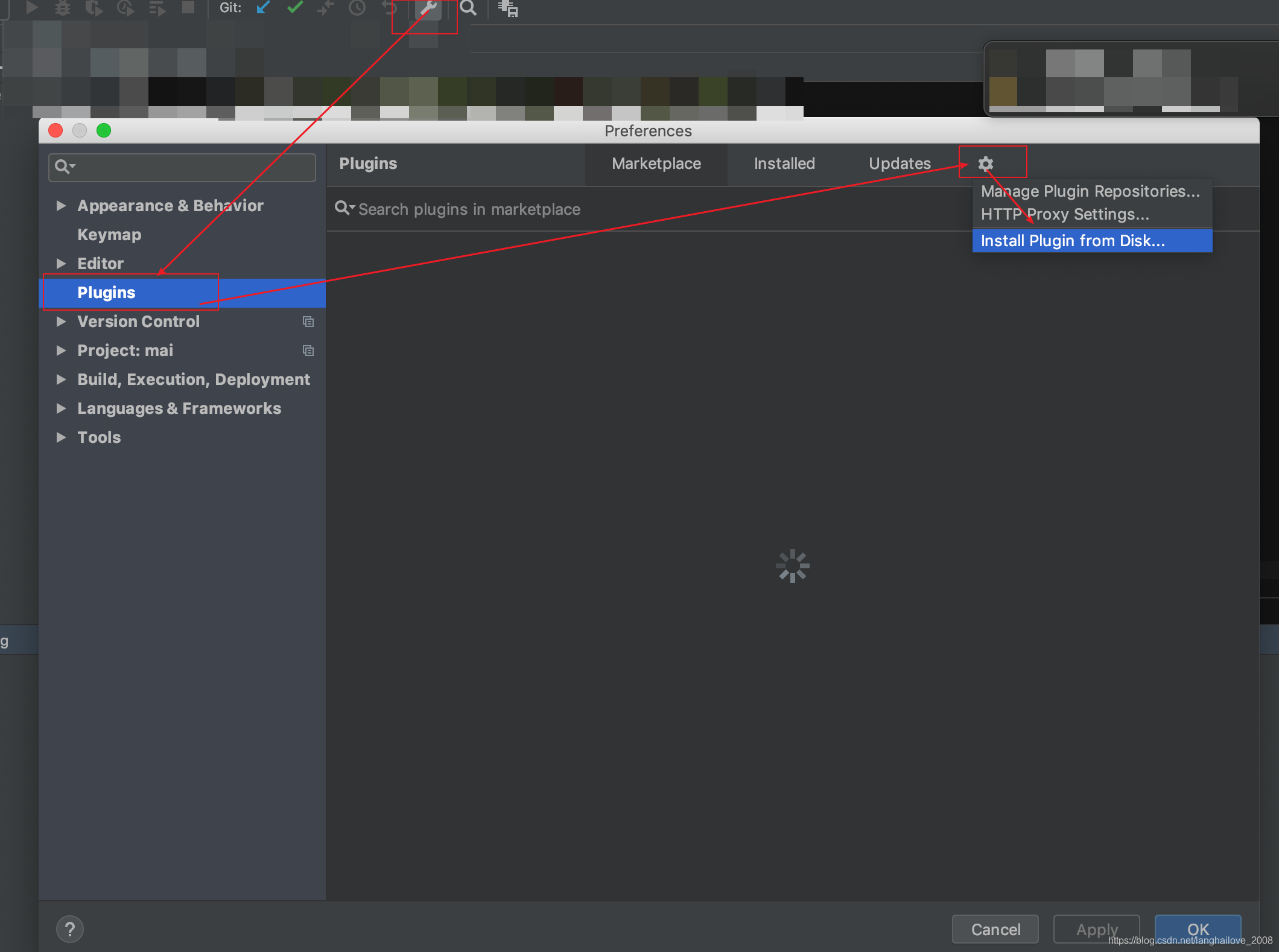Click the Plugins panel heading
Screen dimensions: 1279x952
tap(368, 163)
